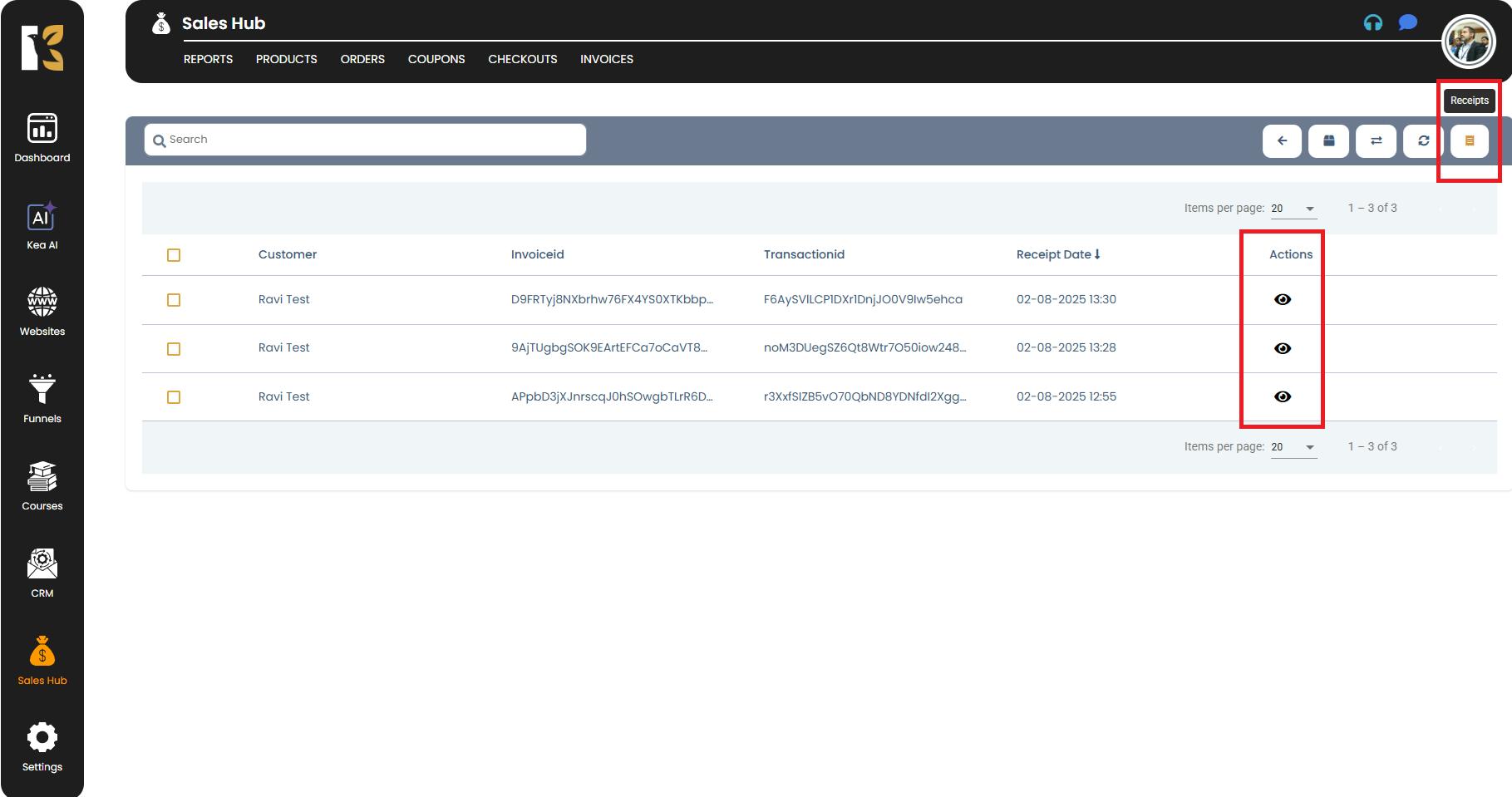Click the Search input field
The image size is (1512, 797).
pyautogui.click(x=366, y=140)
